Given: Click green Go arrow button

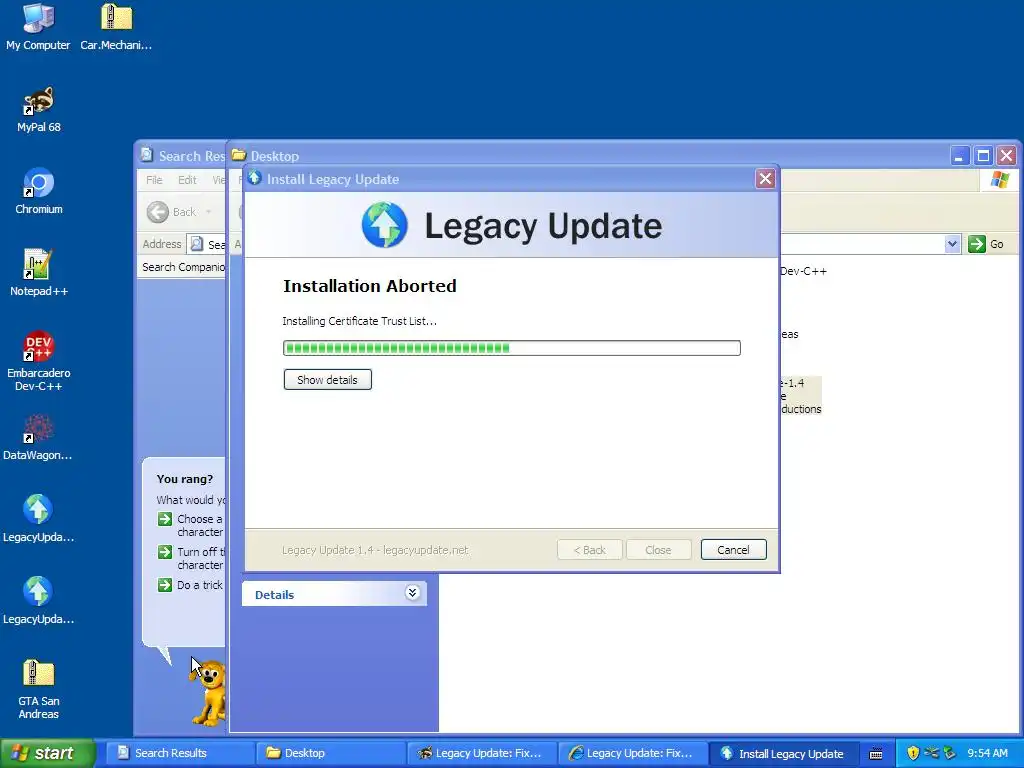Looking at the screenshot, I should (x=976, y=244).
